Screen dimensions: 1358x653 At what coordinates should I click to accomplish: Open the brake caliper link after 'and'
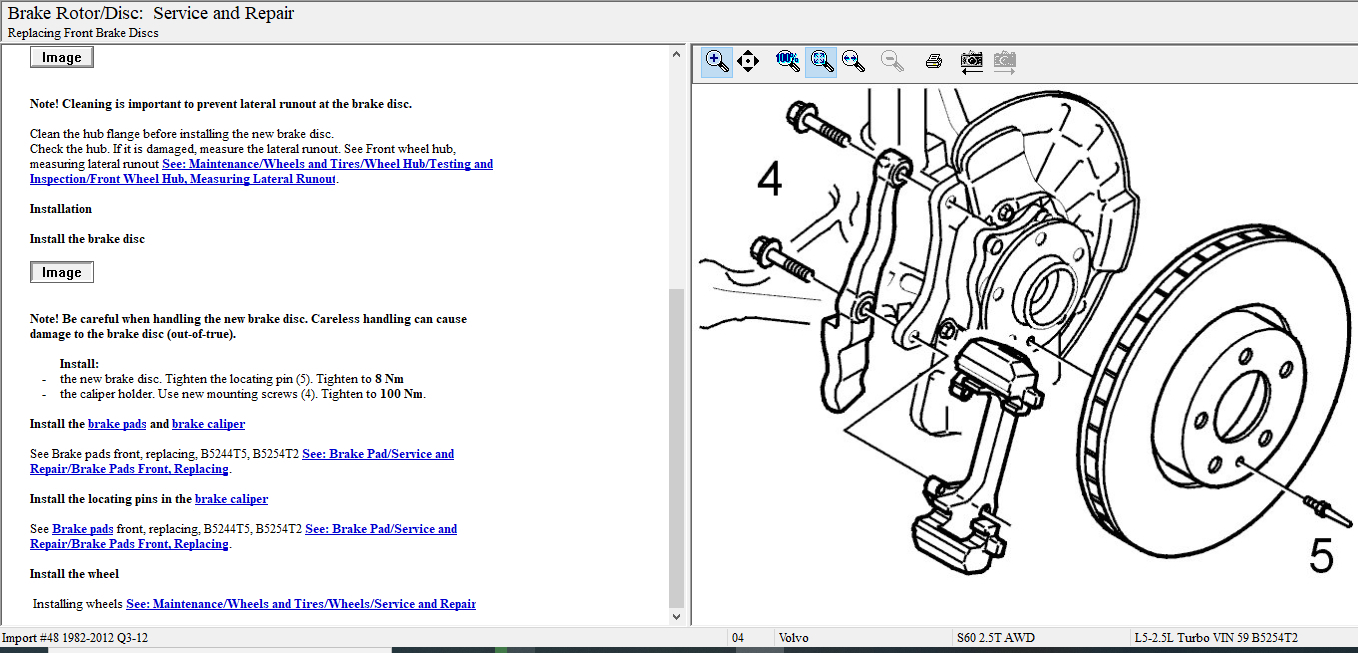tap(208, 424)
